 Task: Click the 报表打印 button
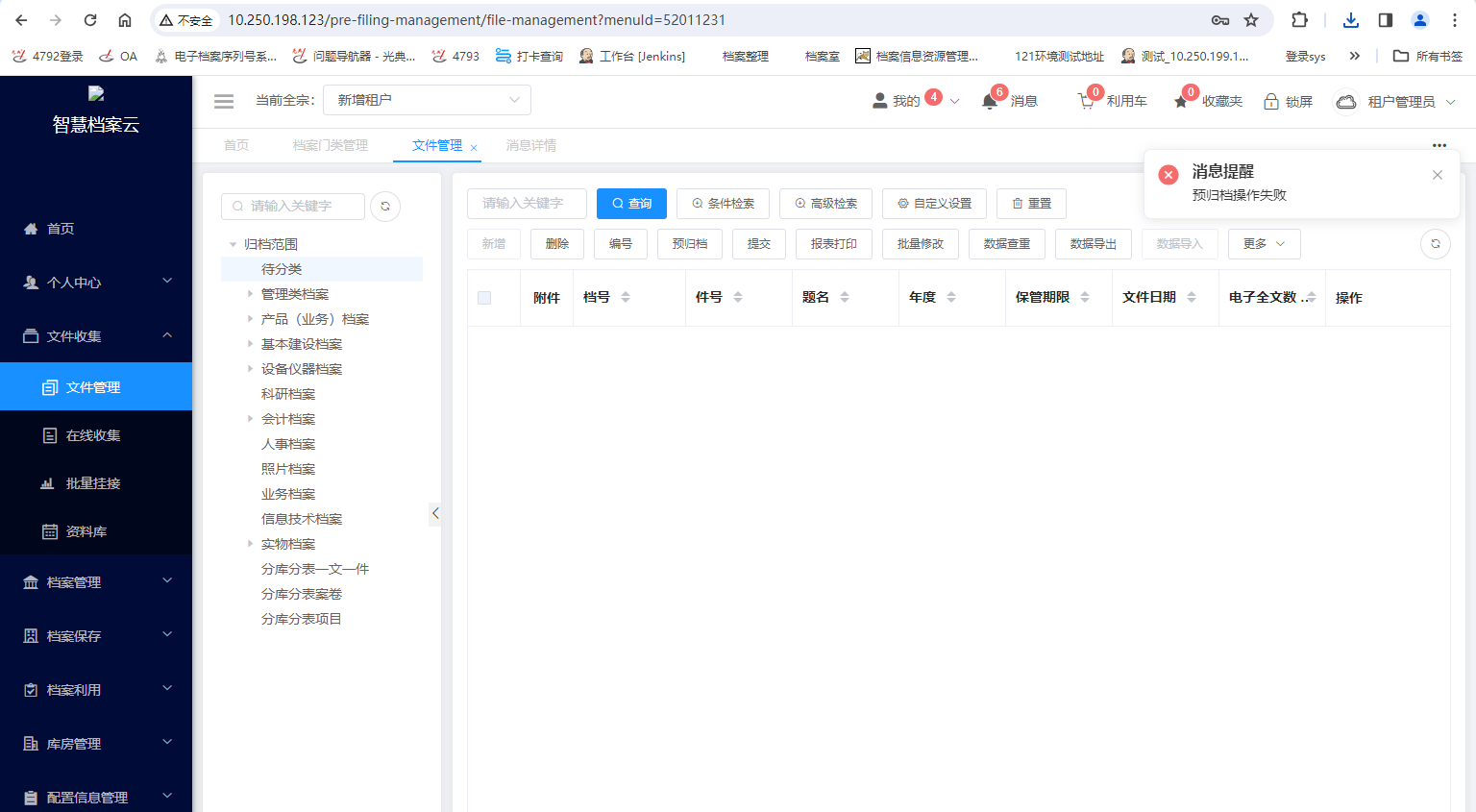coord(834,244)
